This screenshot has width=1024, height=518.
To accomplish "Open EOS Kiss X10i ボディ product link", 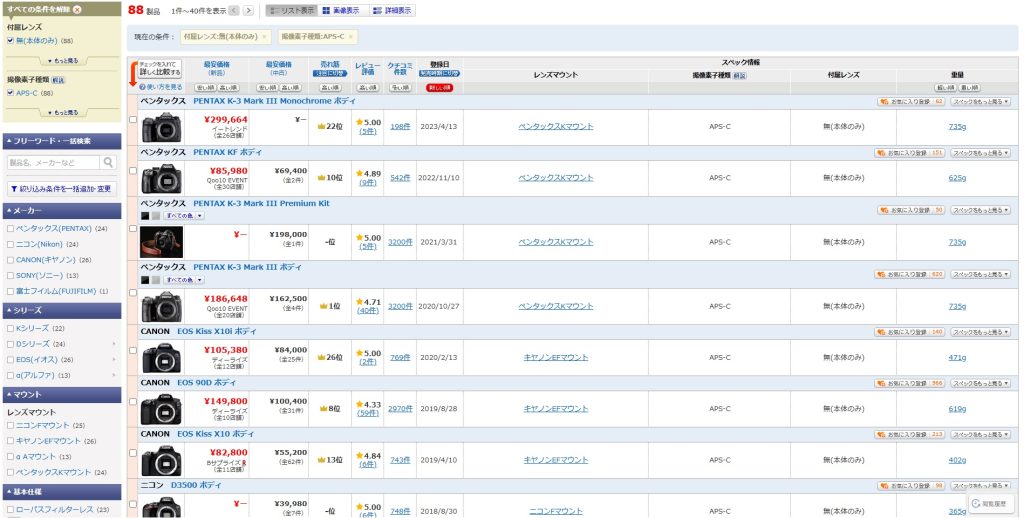I will (x=217, y=331).
